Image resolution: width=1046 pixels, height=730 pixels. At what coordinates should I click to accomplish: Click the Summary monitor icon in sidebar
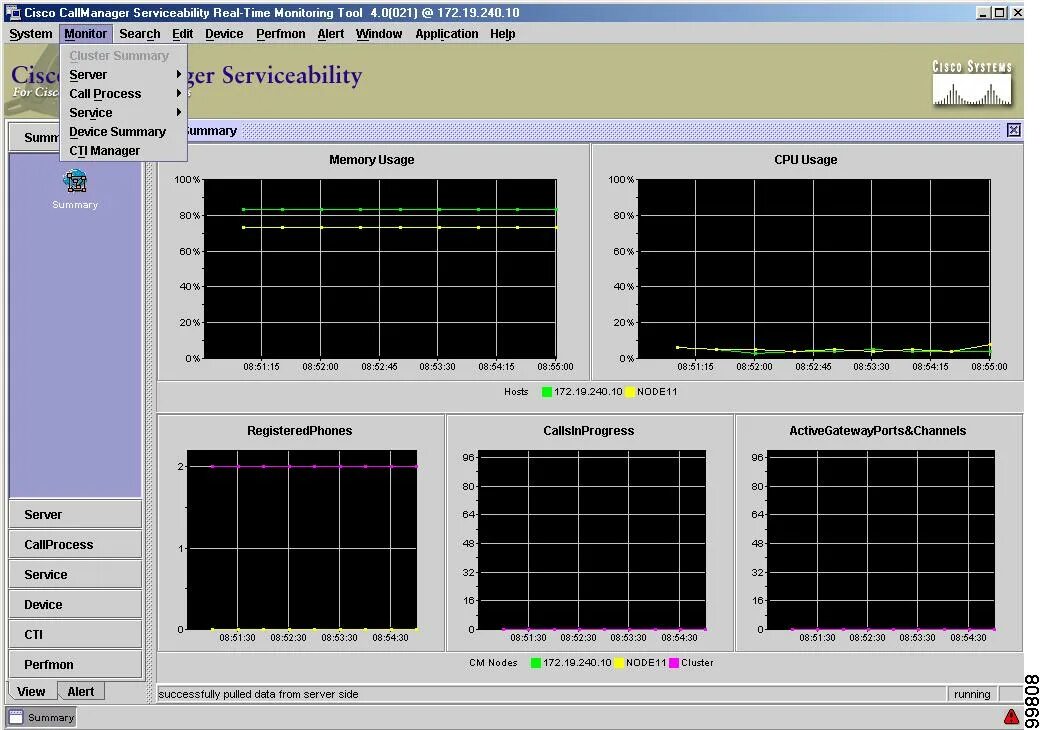coord(75,181)
